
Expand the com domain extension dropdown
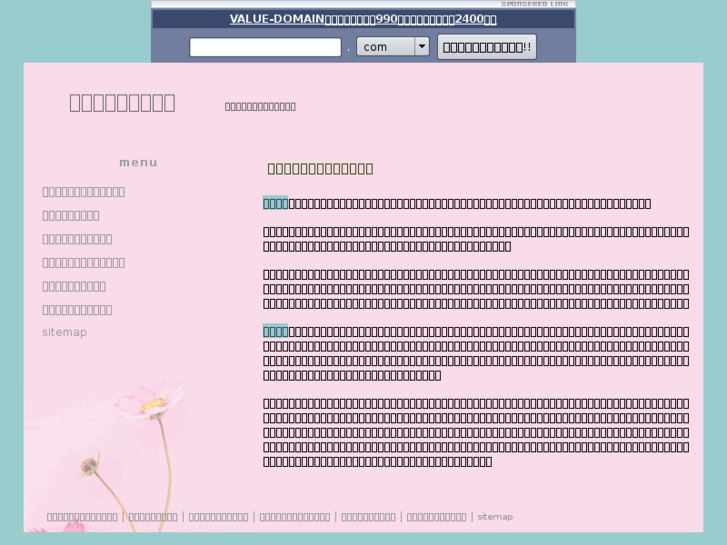coord(393,46)
